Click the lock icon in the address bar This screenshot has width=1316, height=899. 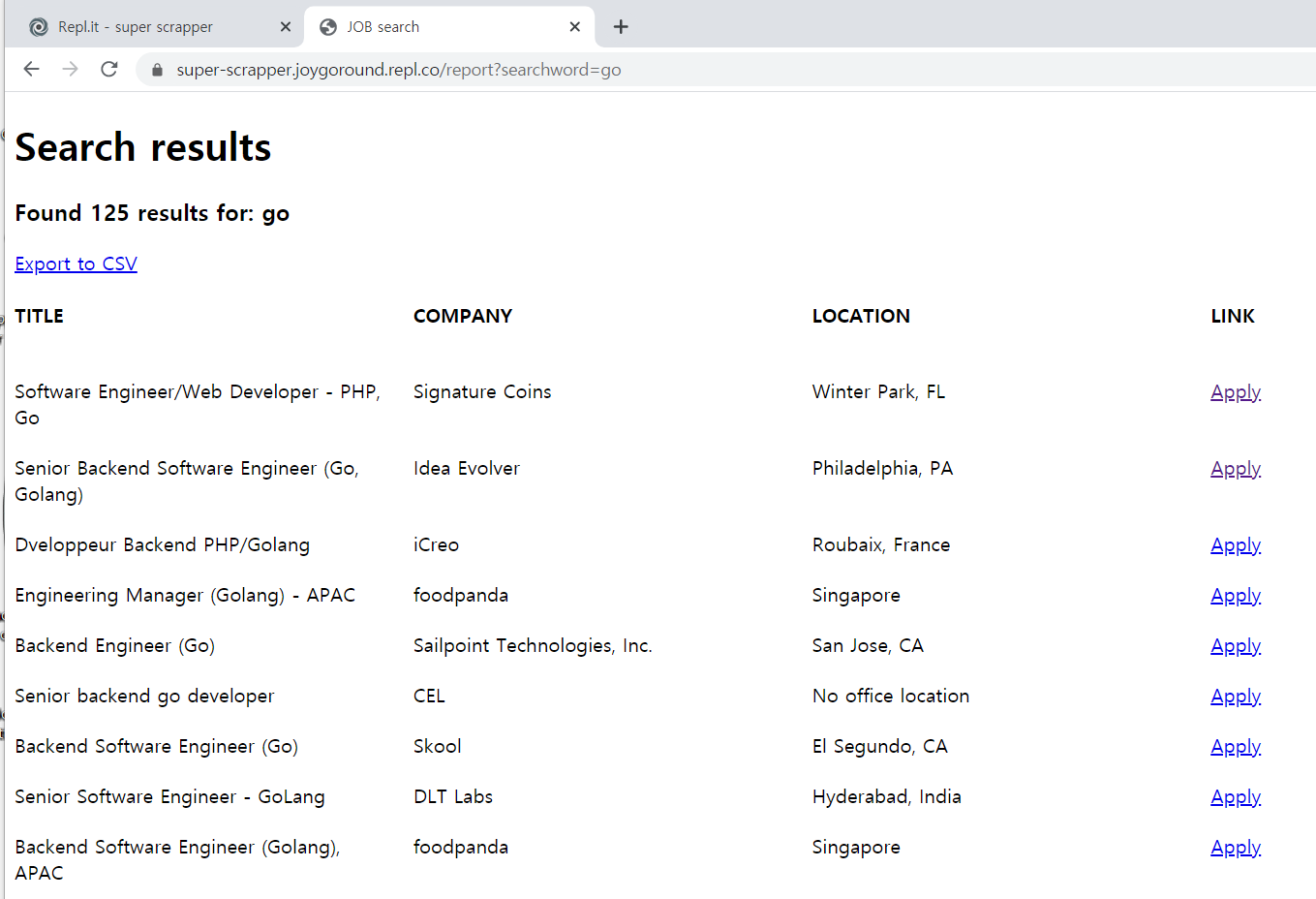158,70
